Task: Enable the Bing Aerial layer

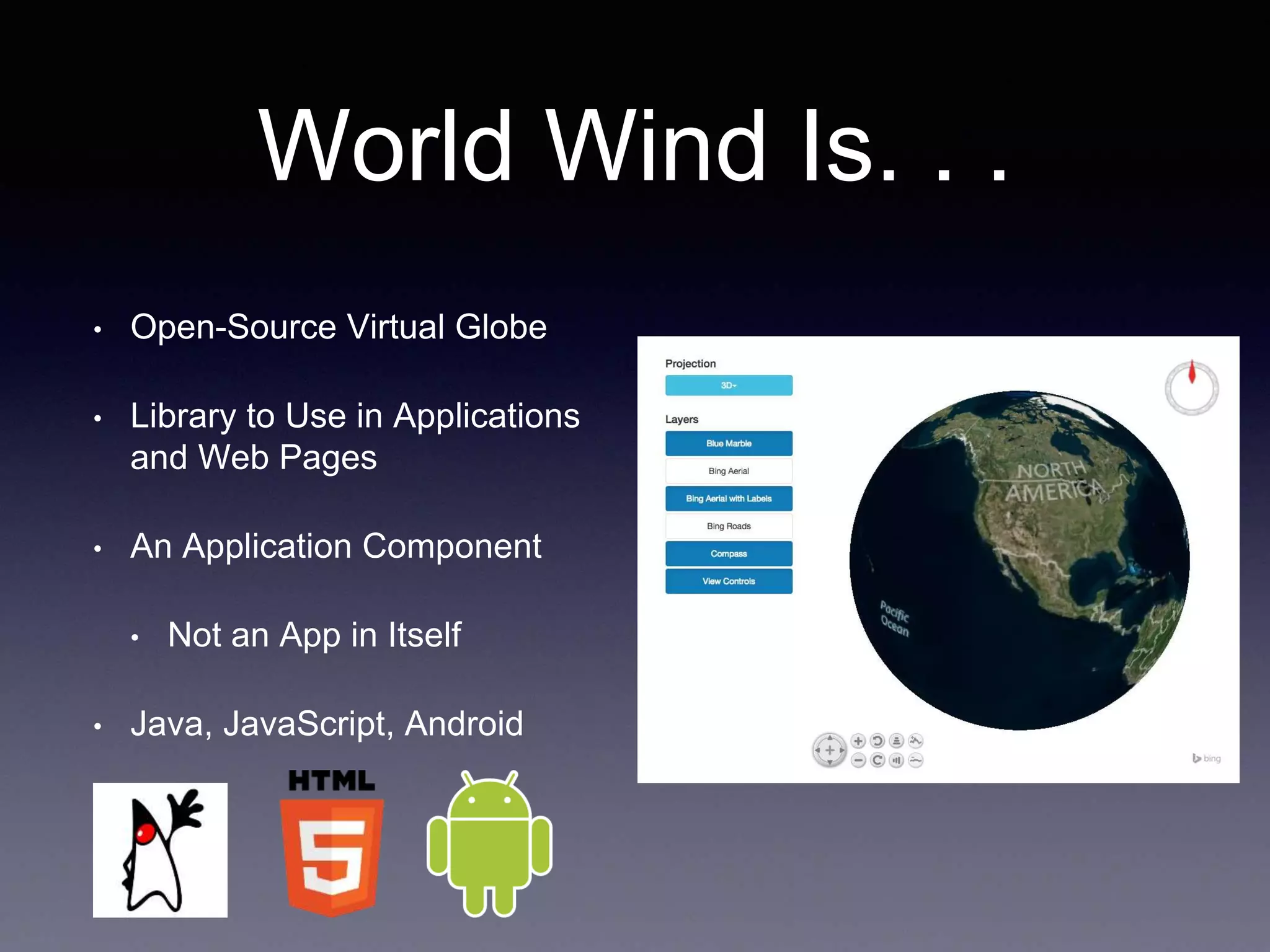Action: (x=729, y=471)
